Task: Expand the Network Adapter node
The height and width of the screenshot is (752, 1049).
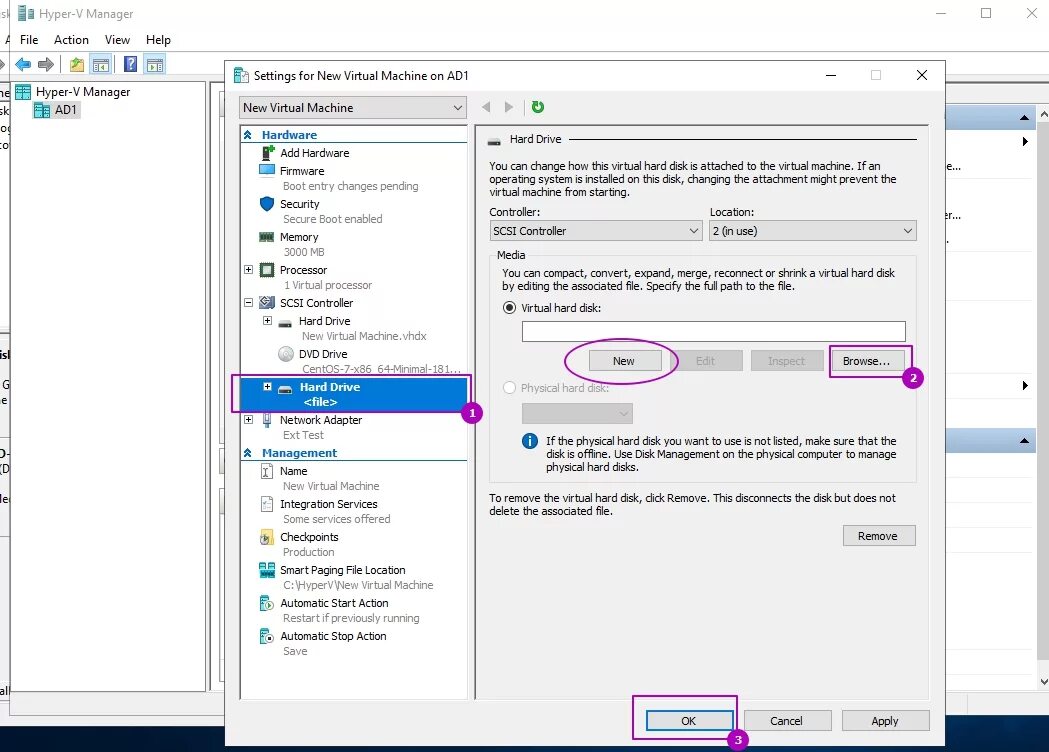Action: 248,419
